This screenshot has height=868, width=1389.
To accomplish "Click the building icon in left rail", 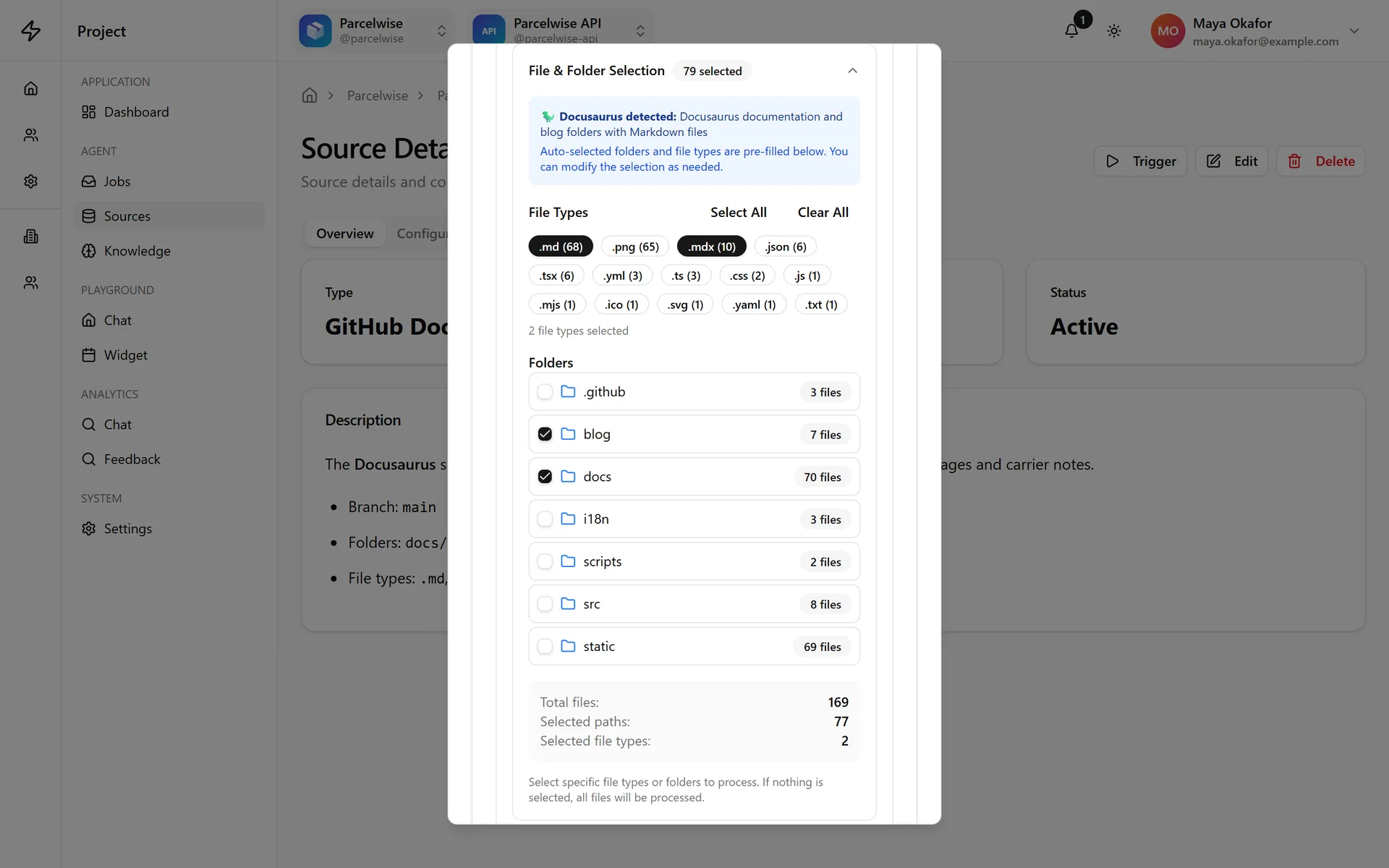I will (30, 237).
